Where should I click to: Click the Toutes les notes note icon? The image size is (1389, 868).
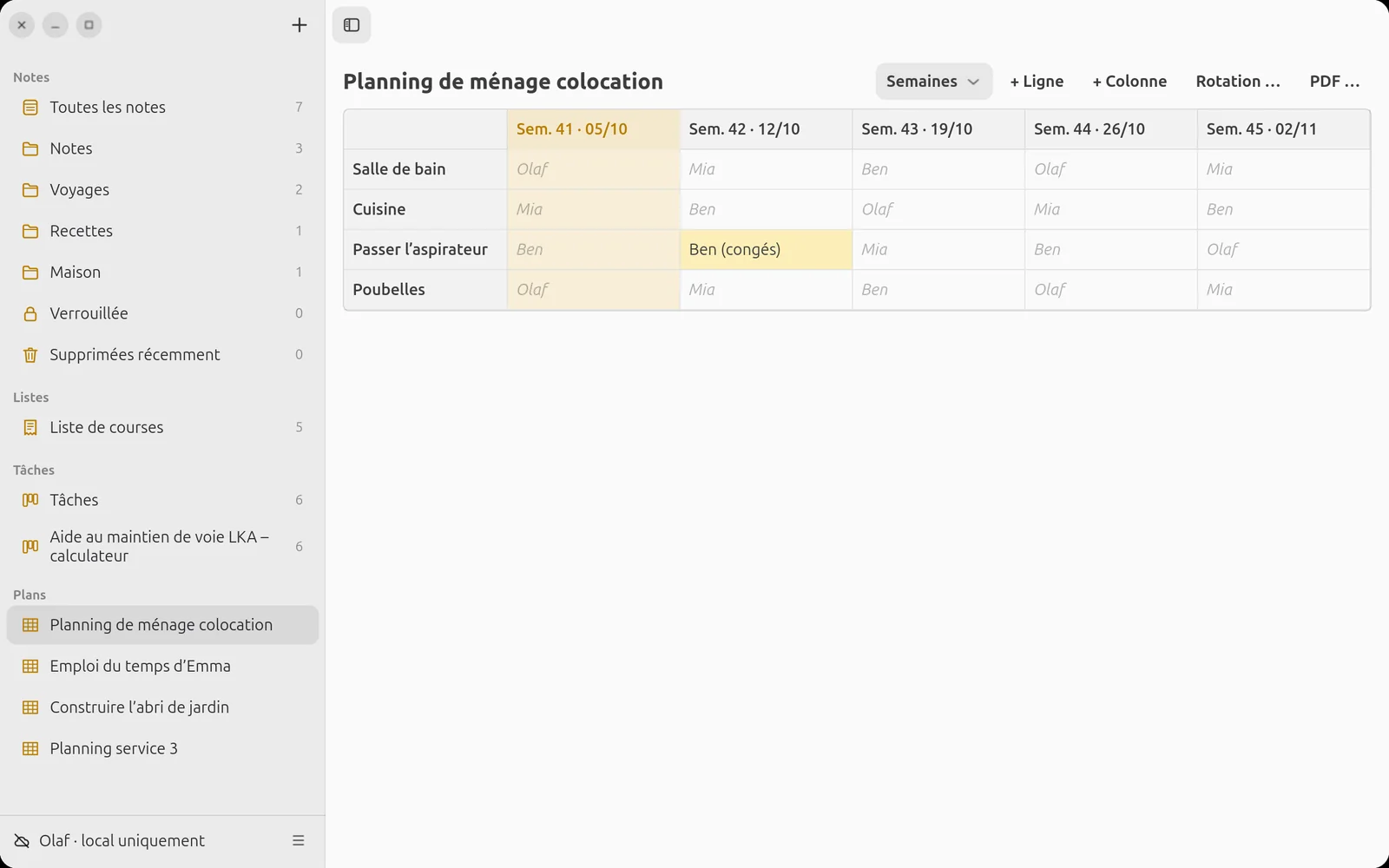[x=30, y=108]
